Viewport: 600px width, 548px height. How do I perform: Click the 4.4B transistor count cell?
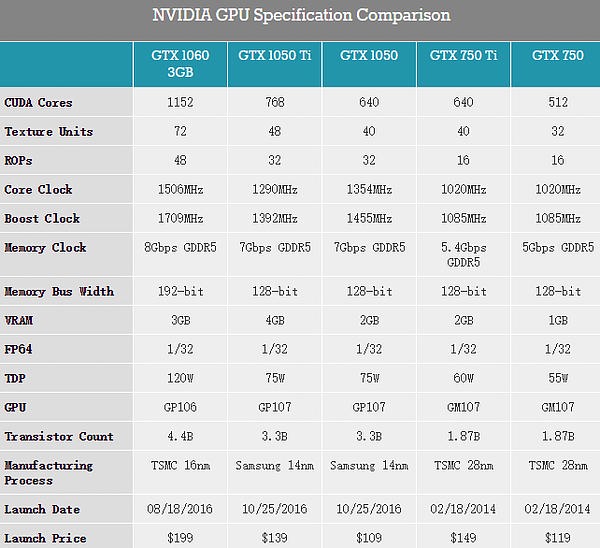pyautogui.click(x=180, y=436)
